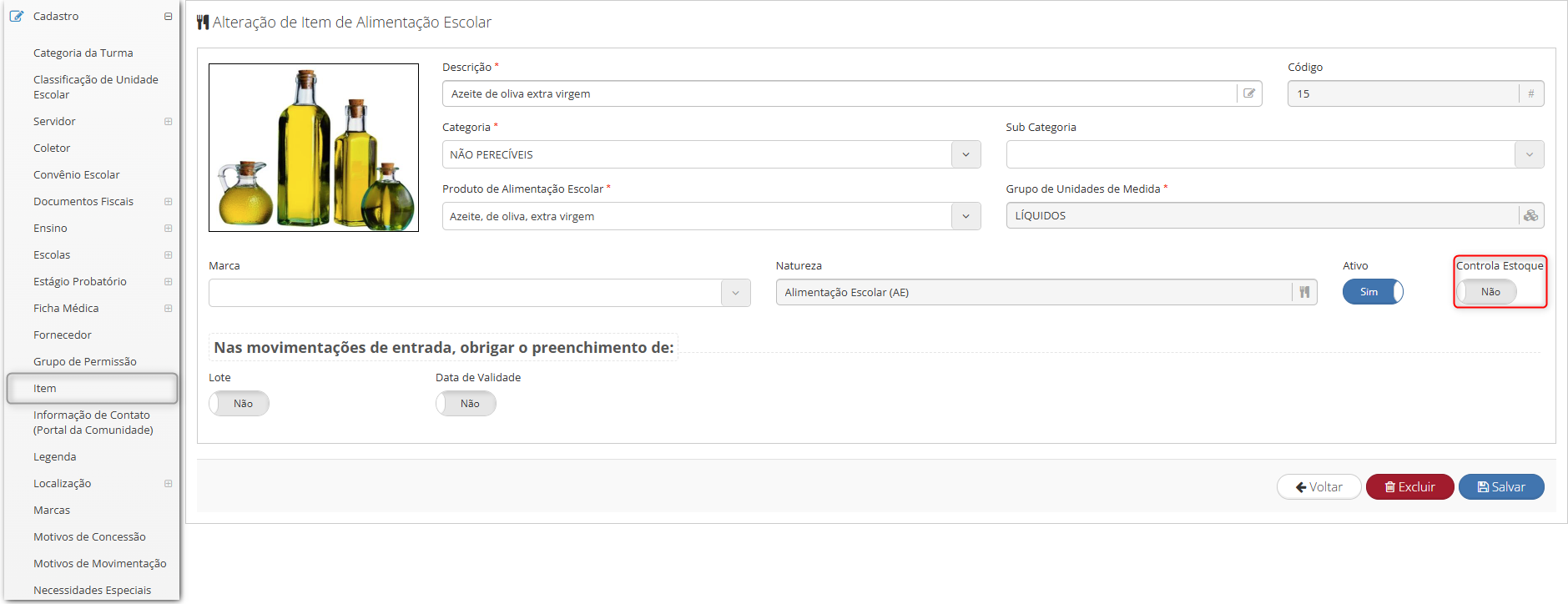
Task: Open the Categoria dropdown
Action: (966, 154)
